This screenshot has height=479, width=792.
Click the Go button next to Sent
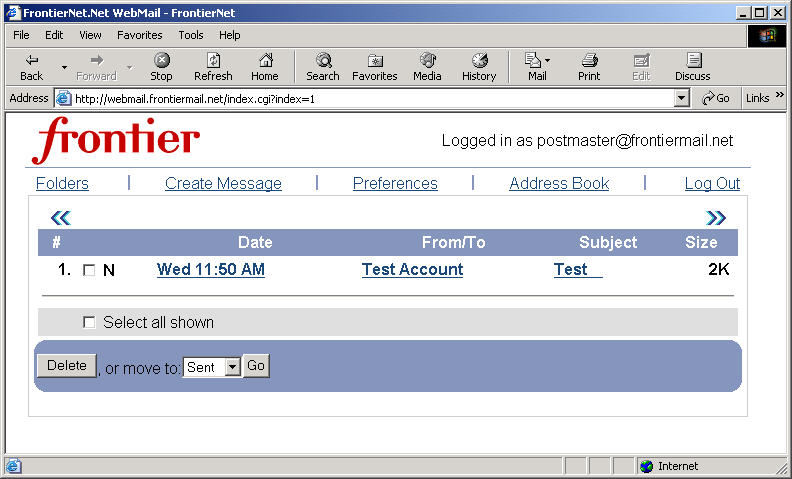tap(256, 365)
